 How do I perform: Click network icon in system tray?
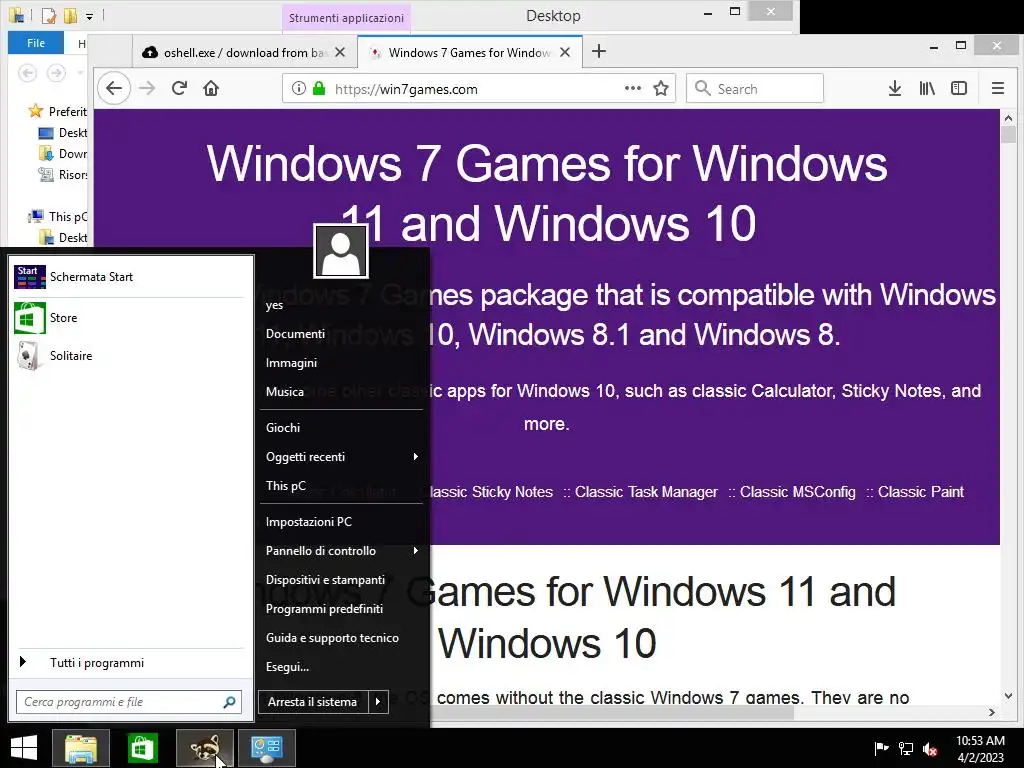906,748
